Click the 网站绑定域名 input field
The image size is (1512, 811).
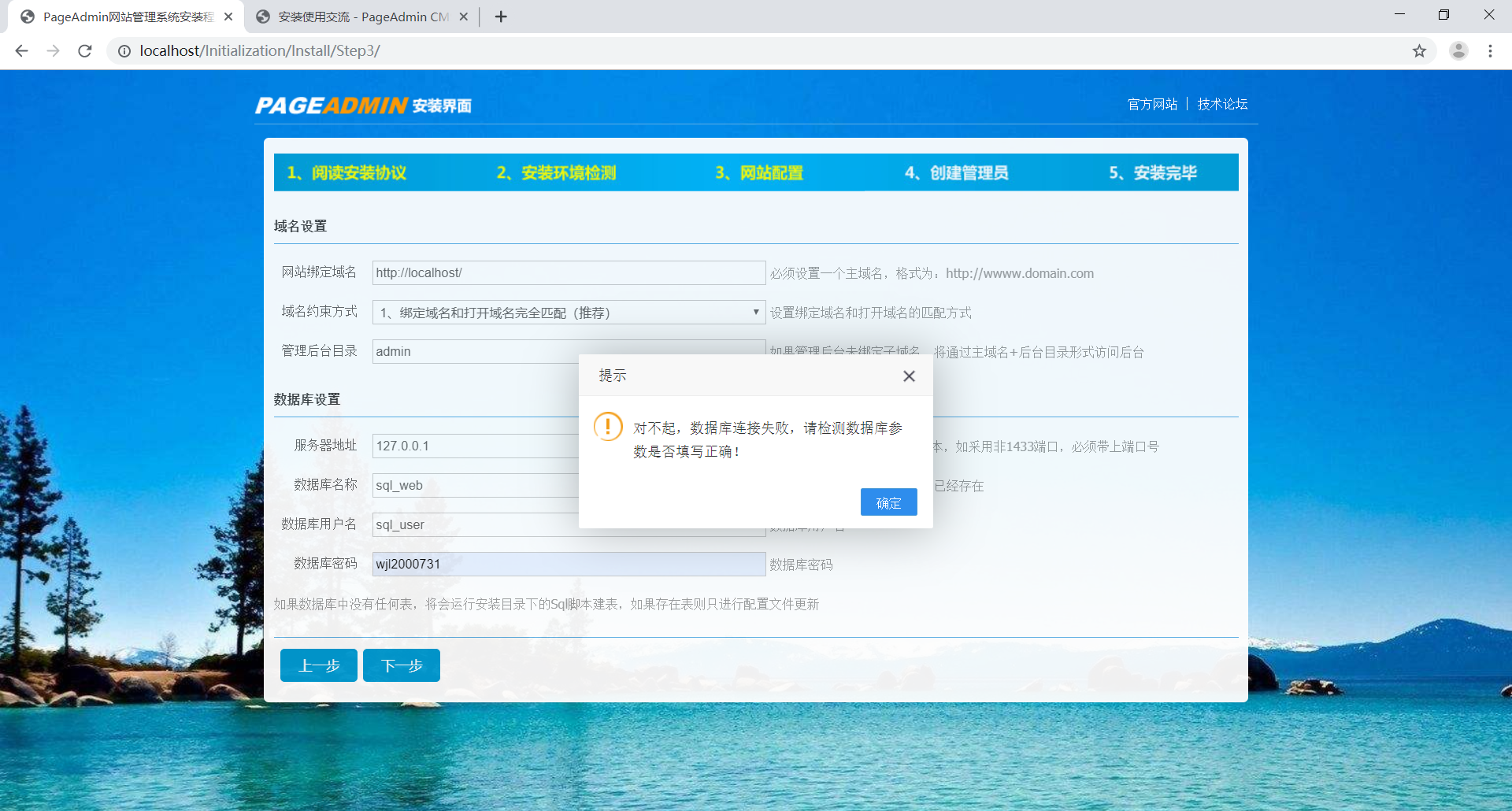point(568,273)
